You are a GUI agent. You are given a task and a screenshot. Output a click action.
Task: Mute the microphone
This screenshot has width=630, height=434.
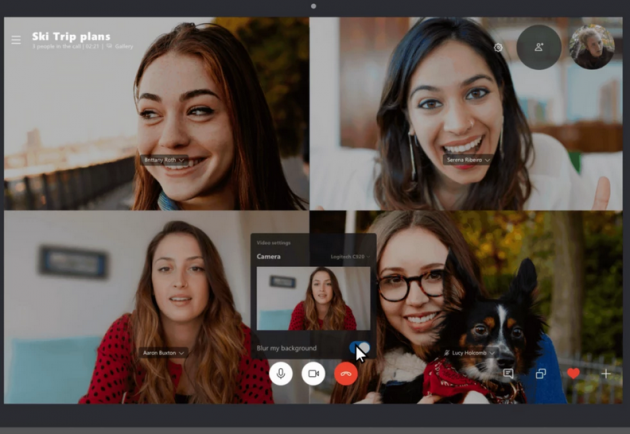tap(281, 373)
